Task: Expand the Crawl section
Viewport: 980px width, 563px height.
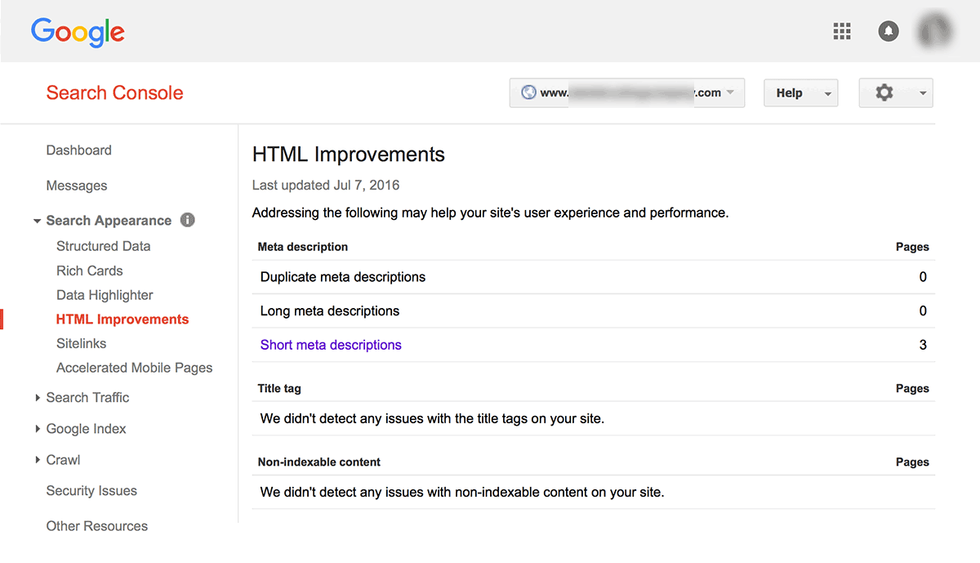Action: 38,460
